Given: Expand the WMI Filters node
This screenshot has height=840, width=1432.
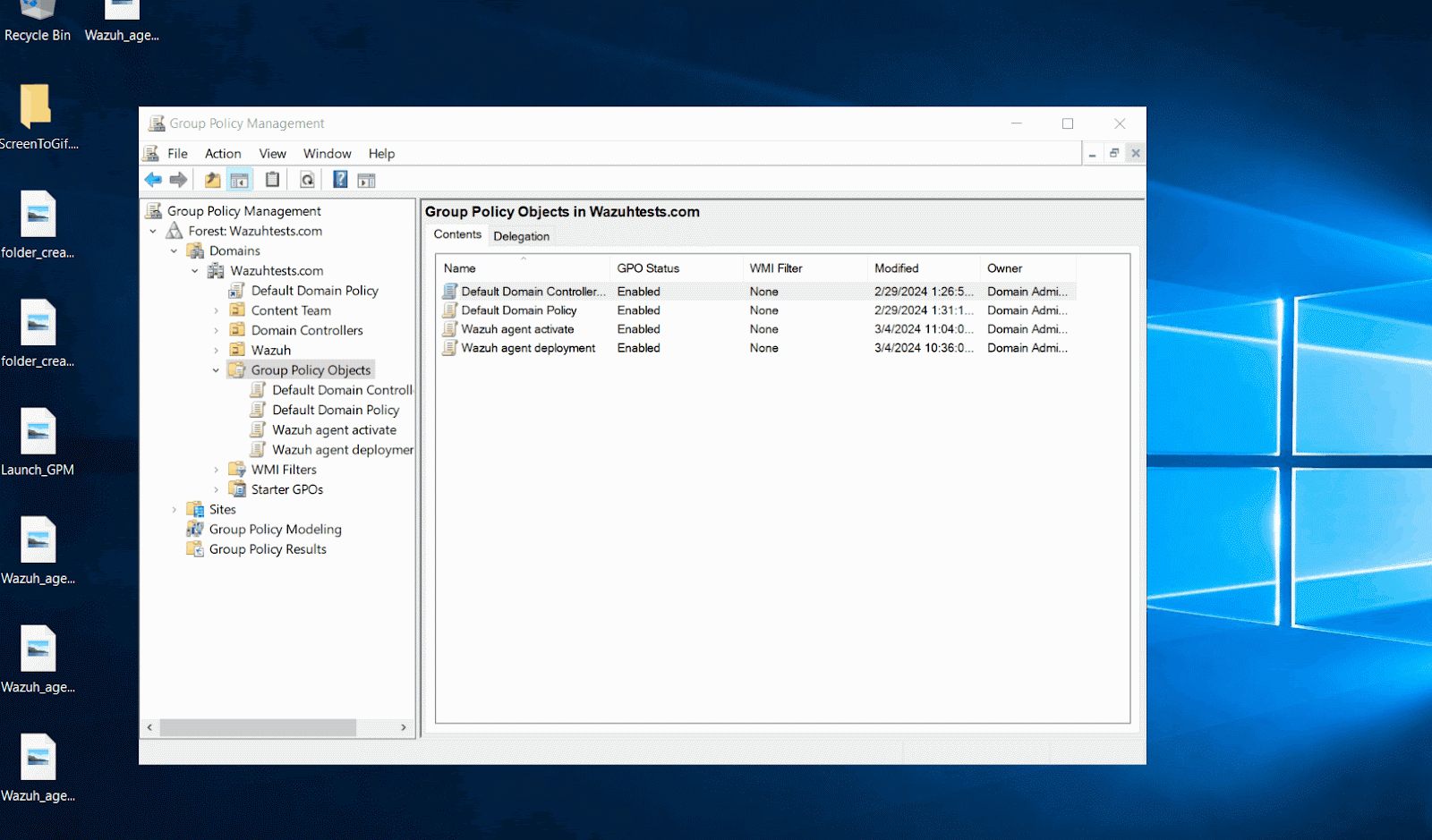Looking at the screenshot, I should point(216,470).
